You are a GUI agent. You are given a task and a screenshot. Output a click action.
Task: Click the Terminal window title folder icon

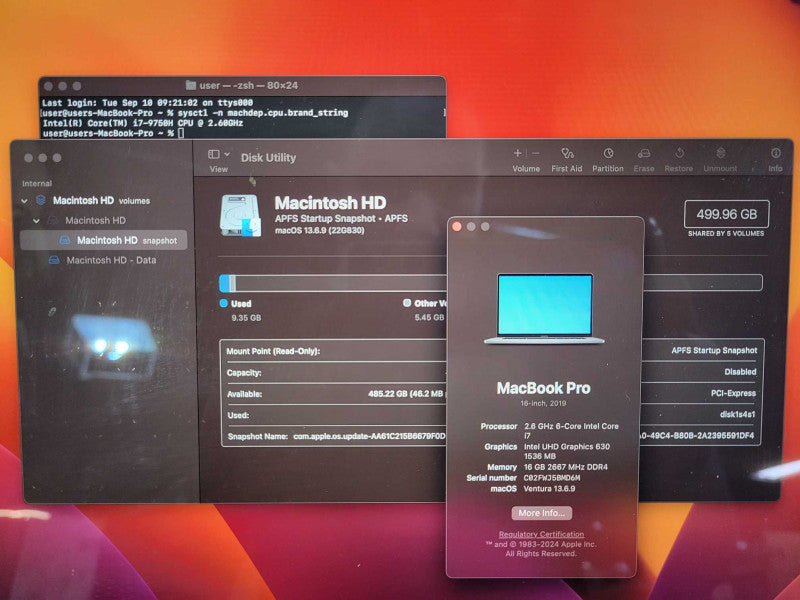click(191, 85)
